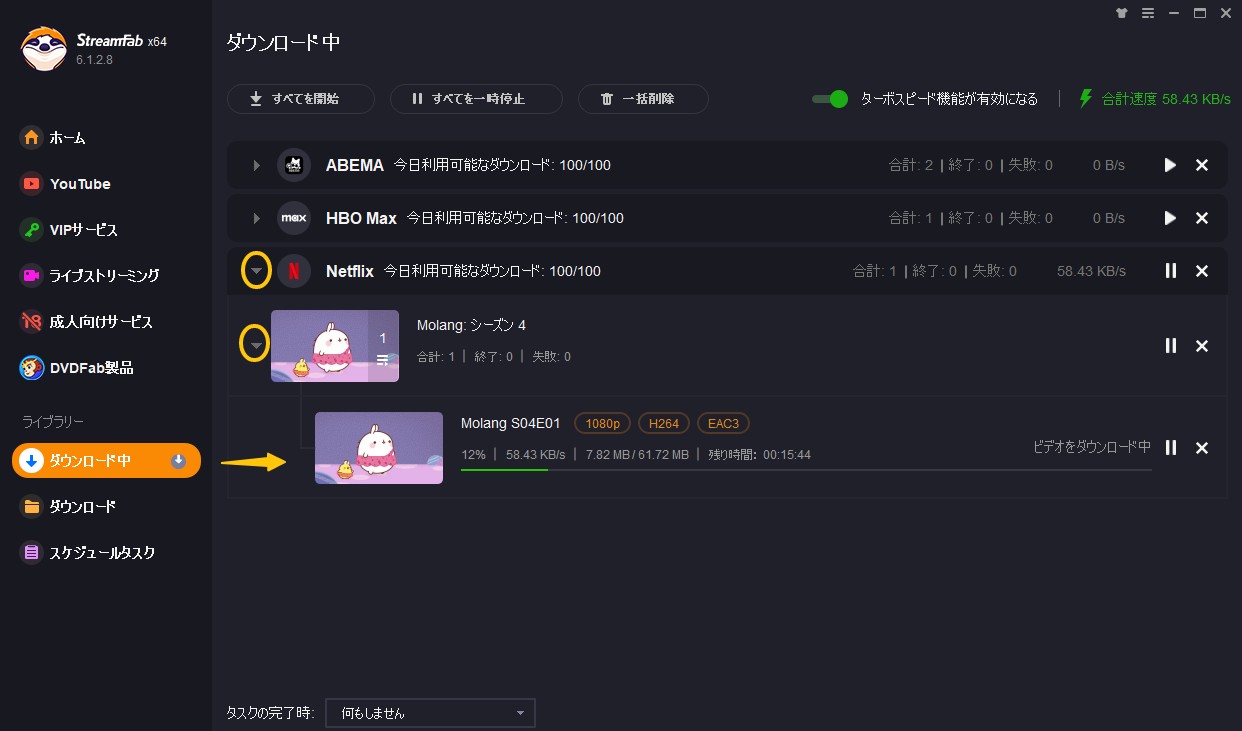Click 合計速度 58.43 KB/s text

(x=1166, y=99)
